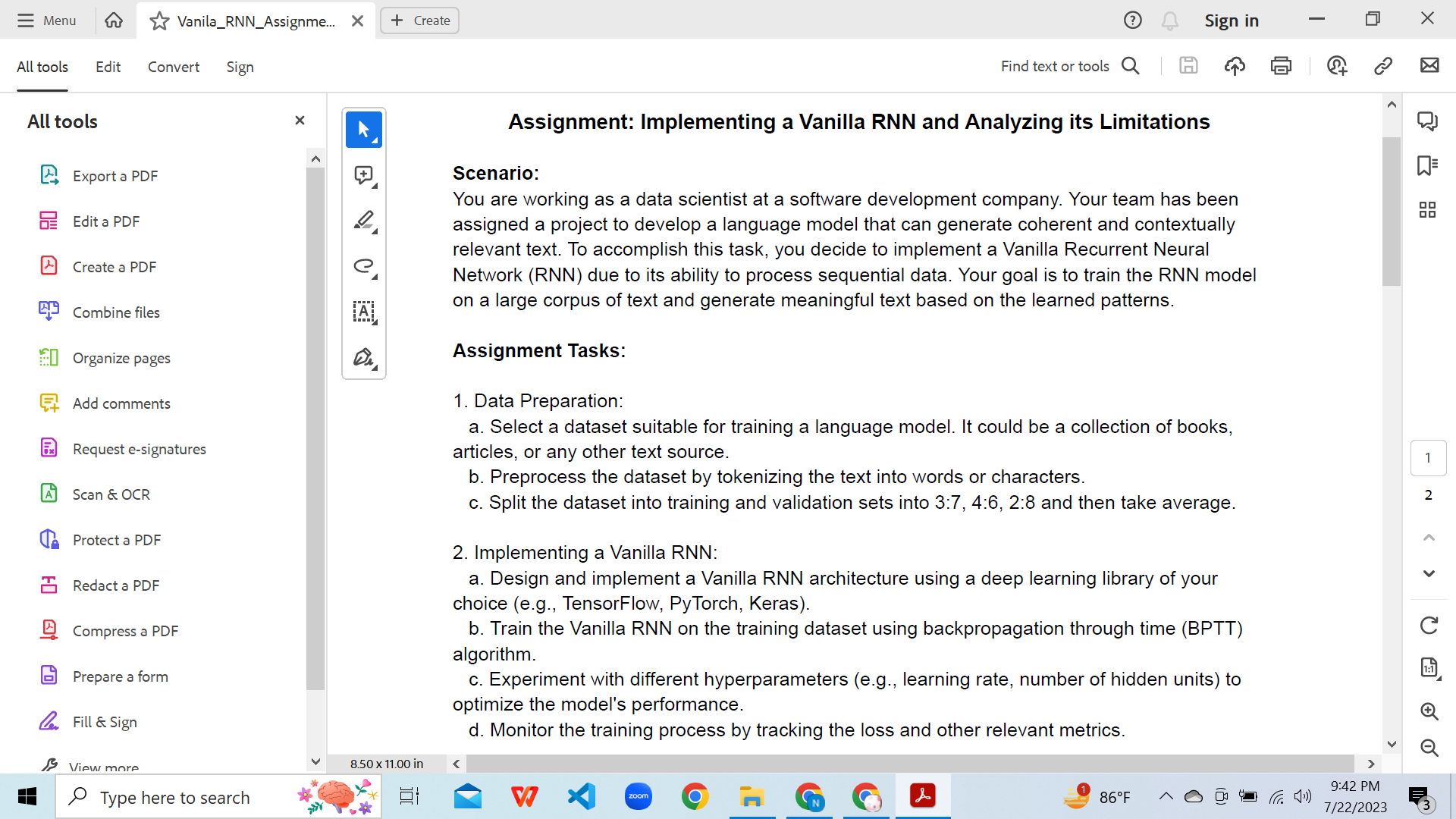Zoom out of the document
This screenshot has height=819, width=1456.
tap(1429, 748)
